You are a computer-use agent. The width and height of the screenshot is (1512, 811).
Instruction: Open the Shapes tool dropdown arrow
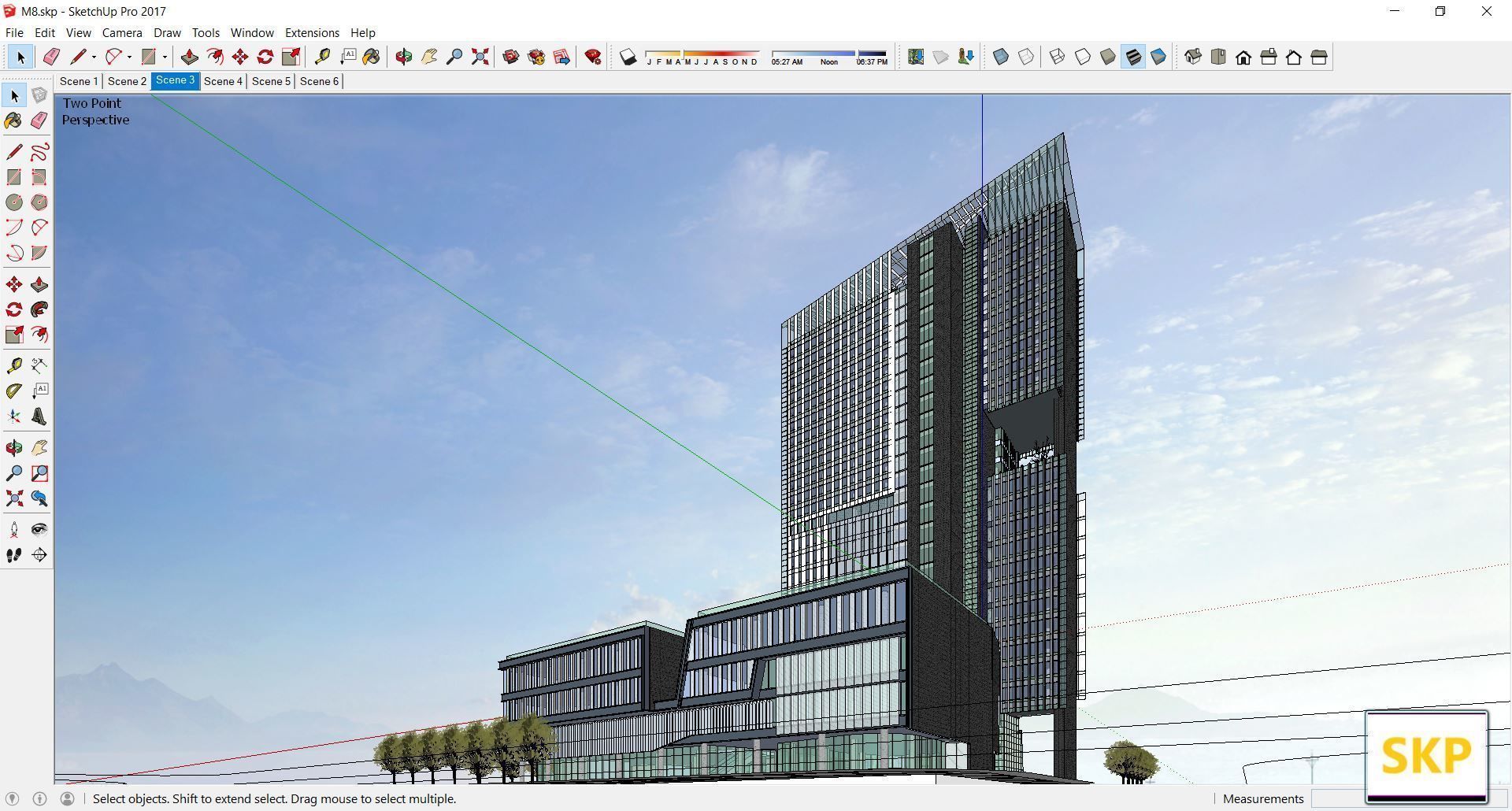click(x=165, y=57)
